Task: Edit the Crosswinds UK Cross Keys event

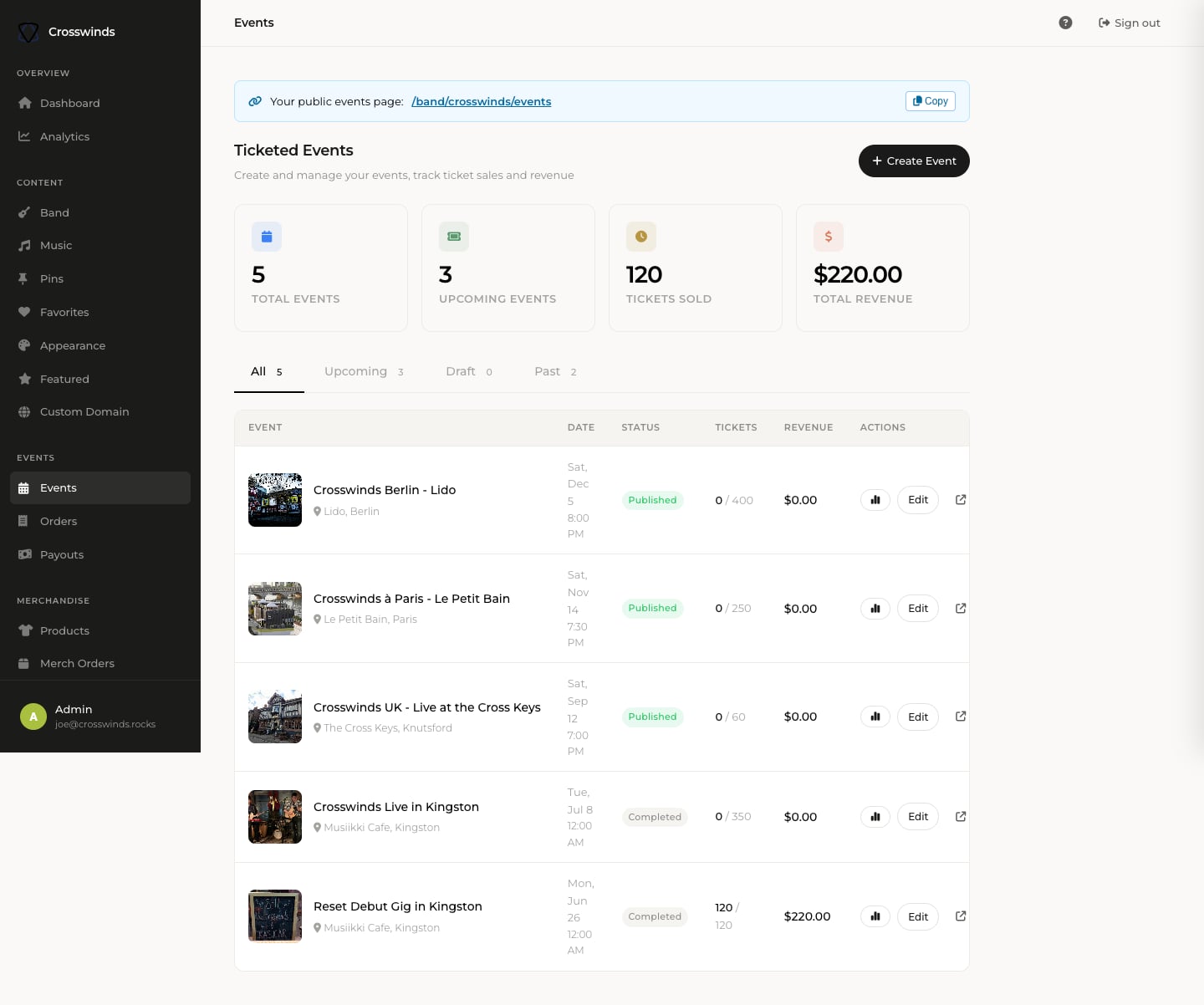Action: point(918,717)
